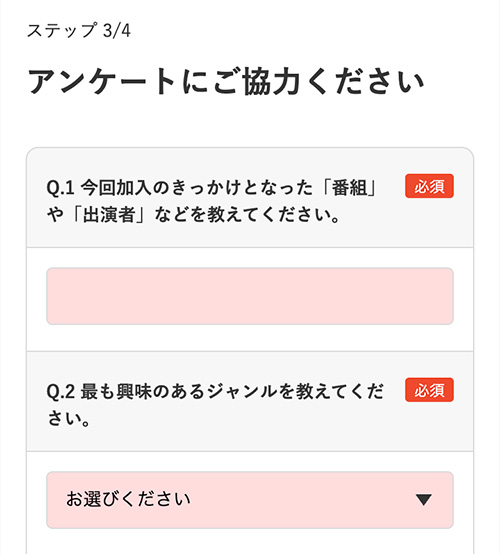
Task: Click the black triangle arrow in genre dropdown
Action: (423, 500)
